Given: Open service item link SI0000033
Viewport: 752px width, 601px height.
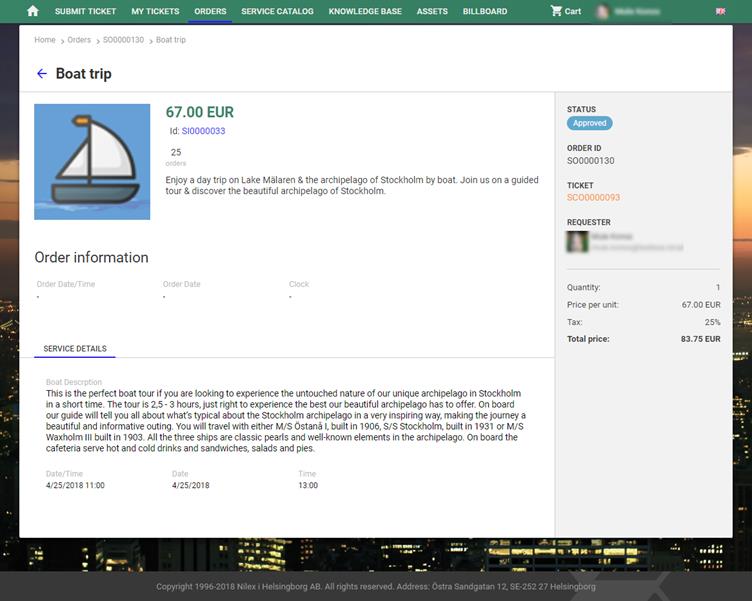Looking at the screenshot, I should click(x=203, y=131).
